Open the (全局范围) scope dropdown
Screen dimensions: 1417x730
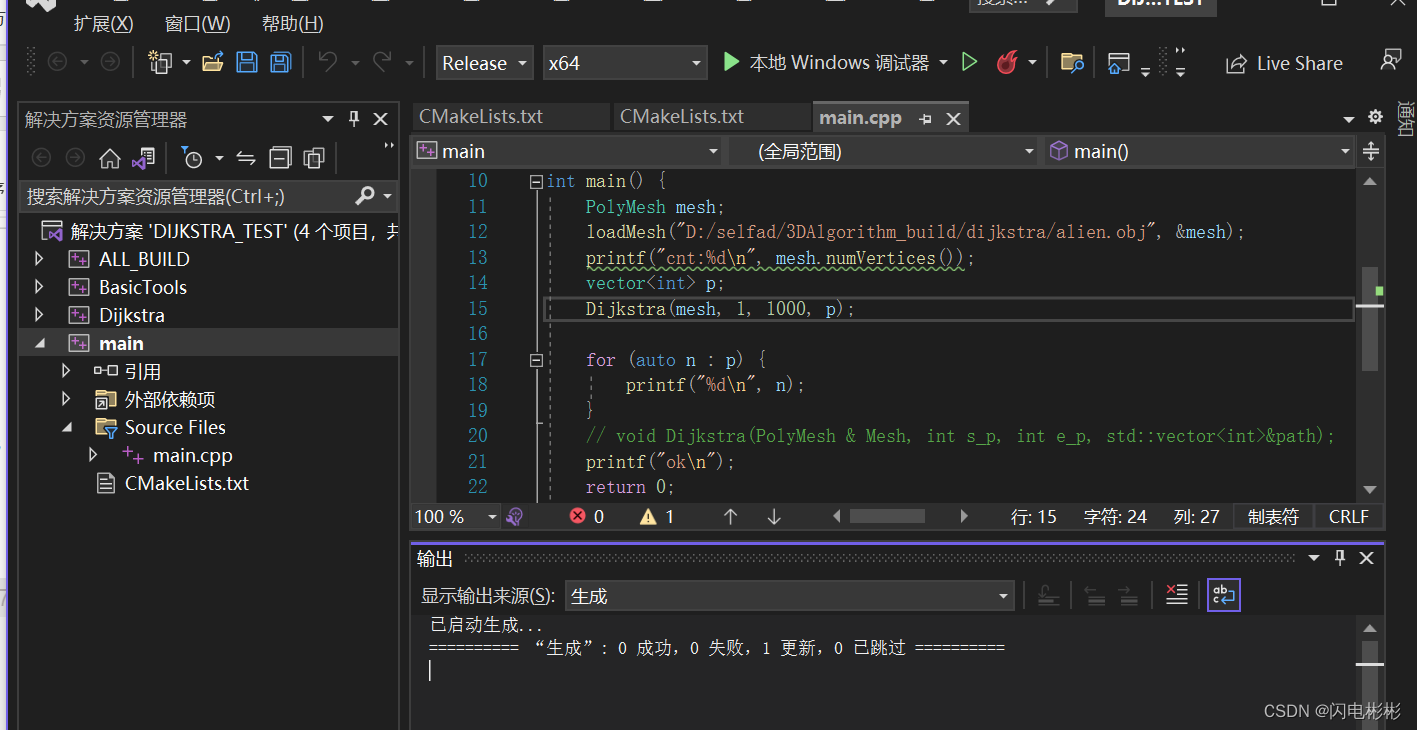pos(884,151)
